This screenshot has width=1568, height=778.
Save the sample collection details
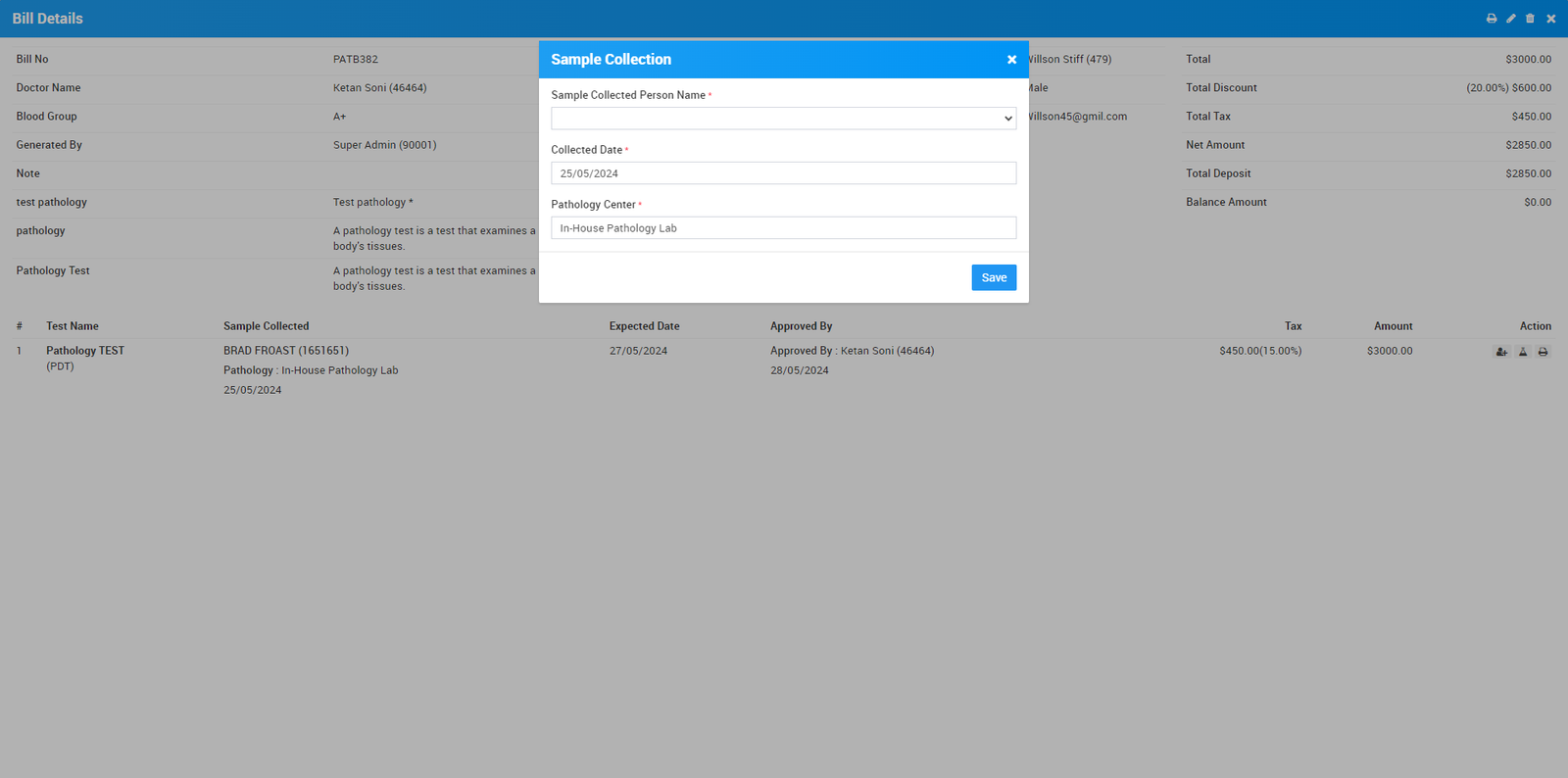(994, 277)
